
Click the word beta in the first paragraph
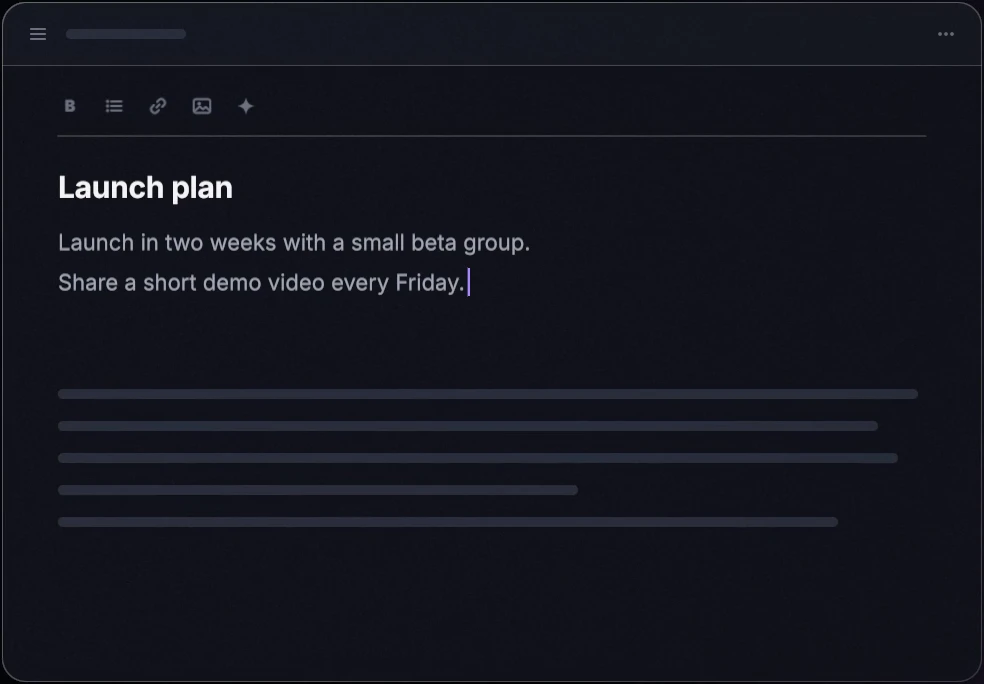click(434, 243)
